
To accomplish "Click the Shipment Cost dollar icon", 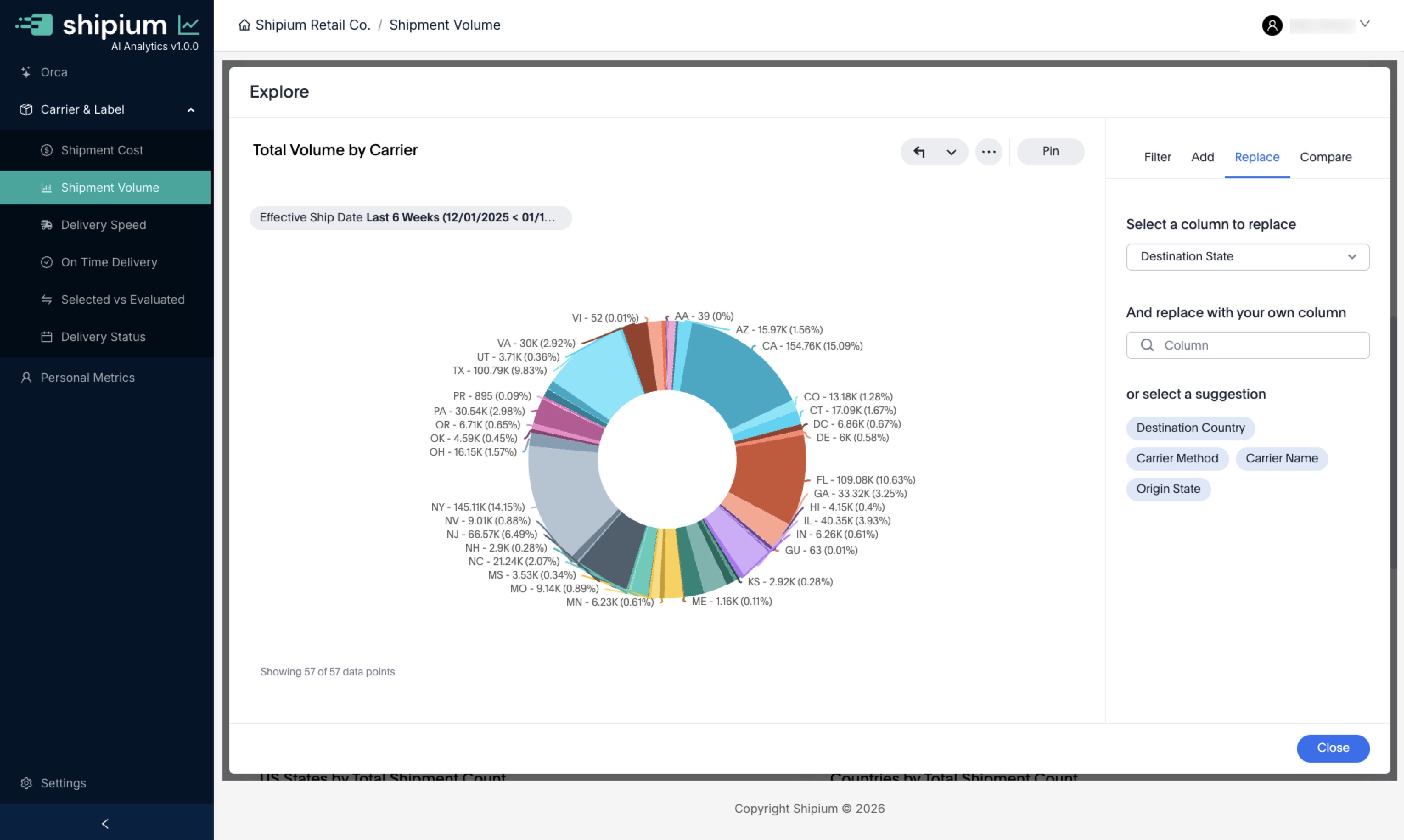I will pyautogui.click(x=46, y=150).
